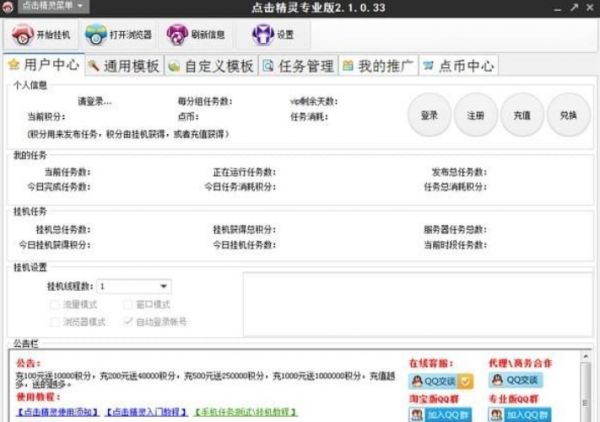Toggle the 窗口模式 checkbox
Viewport: 600px width, 422px height.
tap(127, 305)
